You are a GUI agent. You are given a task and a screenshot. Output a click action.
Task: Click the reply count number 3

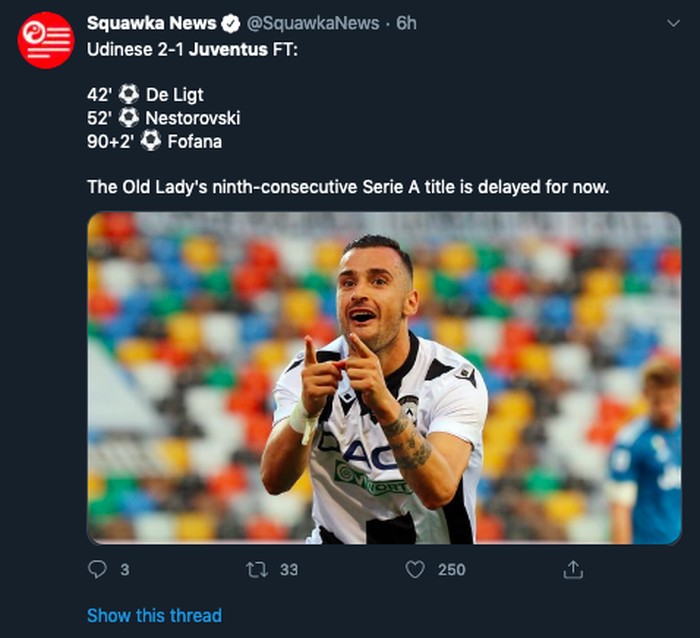(125, 570)
